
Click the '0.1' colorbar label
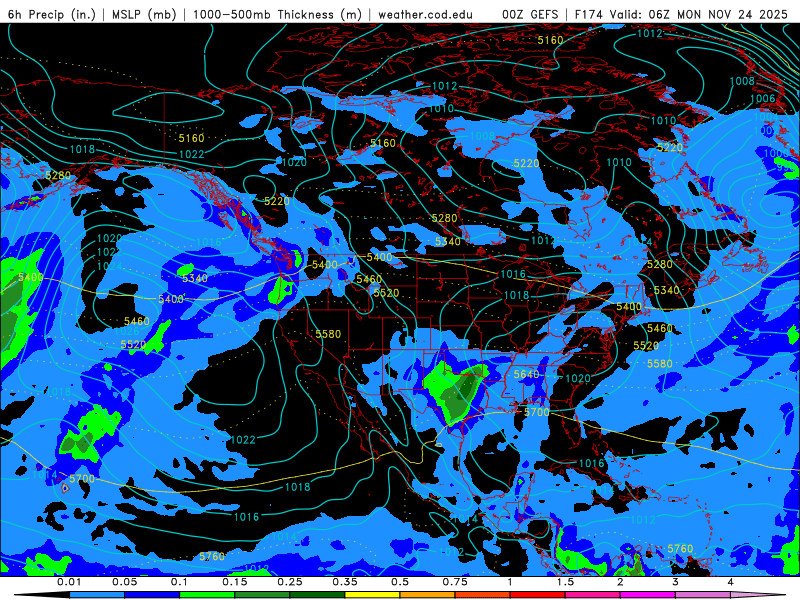click(x=180, y=582)
